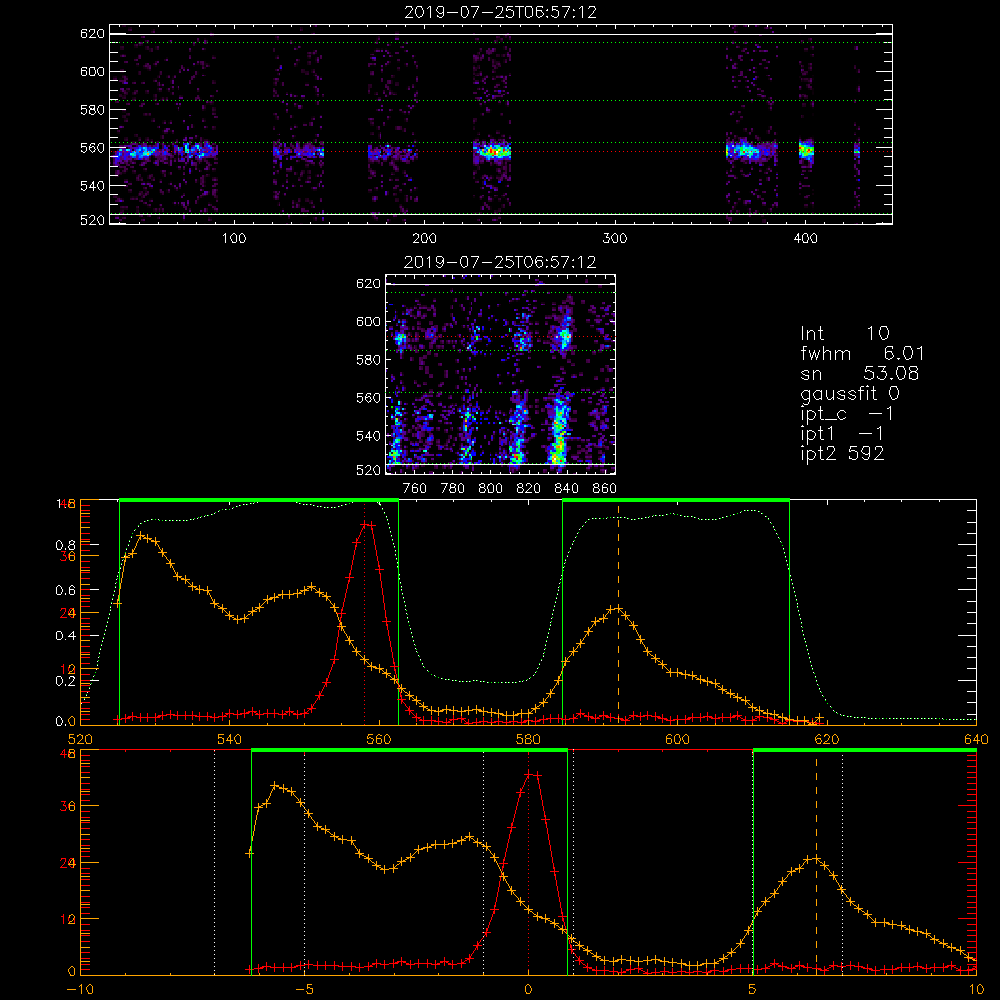Click y-axis label 0.2 of the profile plot
The height and width of the screenshot is (1000, 1000).
click(x=65, y=681)
